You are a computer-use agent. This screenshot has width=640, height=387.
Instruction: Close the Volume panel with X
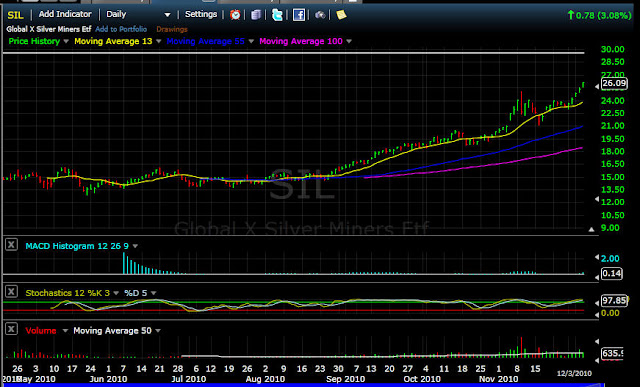[11, 329]
